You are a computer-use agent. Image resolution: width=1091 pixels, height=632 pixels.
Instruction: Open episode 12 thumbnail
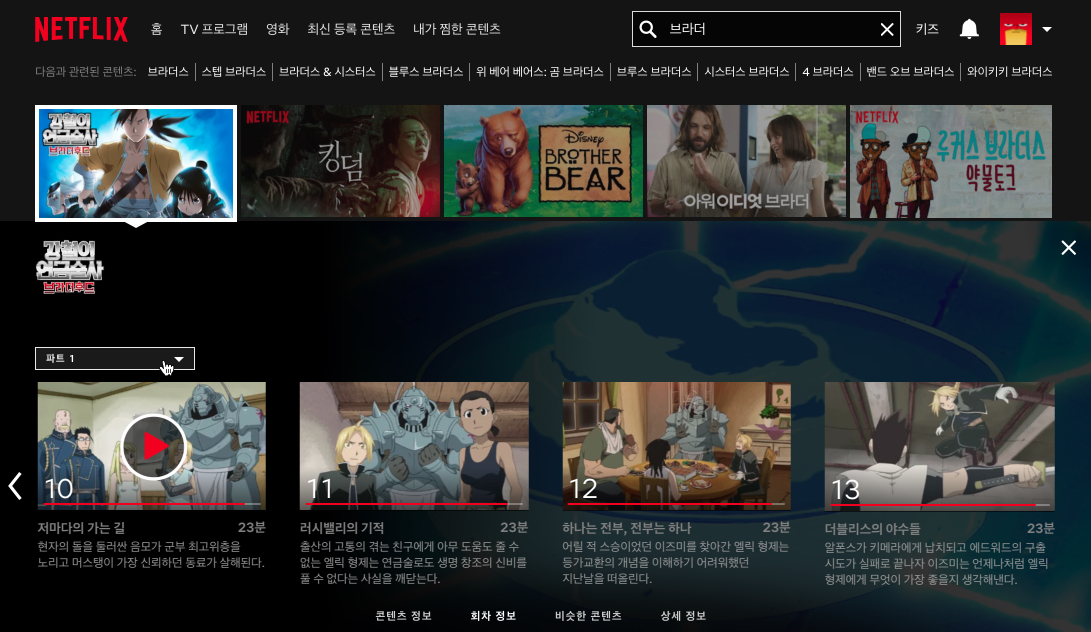[676, 445]
